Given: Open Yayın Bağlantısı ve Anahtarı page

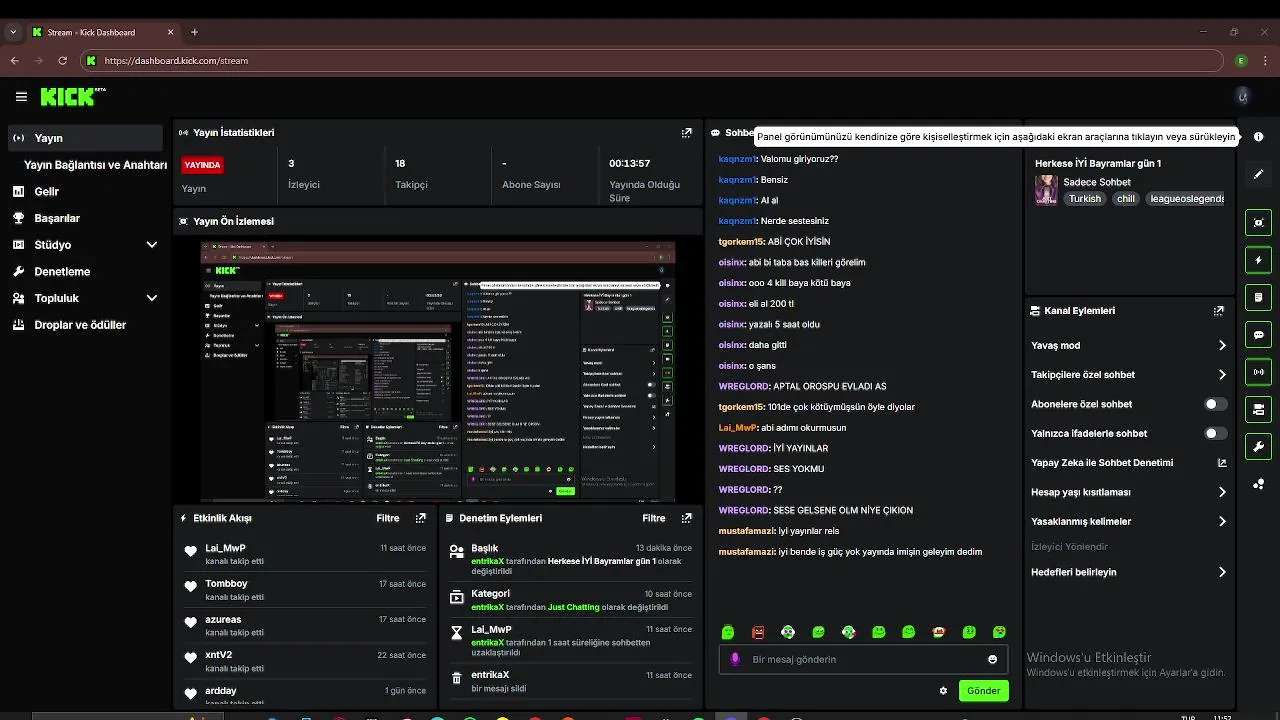Looking at the screenshot, I should point(95,165).
